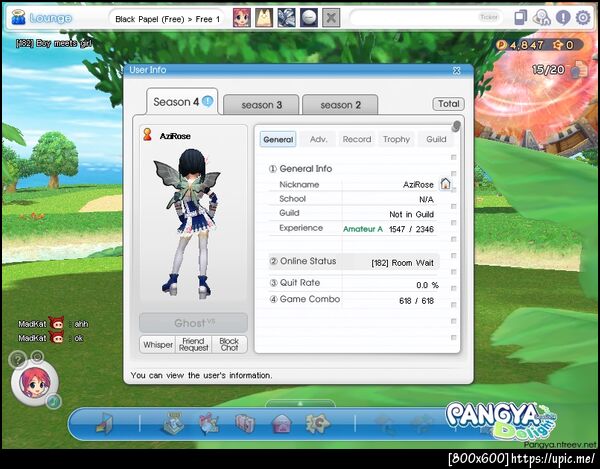600x469 pixels.
Task: Click the Whisper button
Action: click(158, 345)
